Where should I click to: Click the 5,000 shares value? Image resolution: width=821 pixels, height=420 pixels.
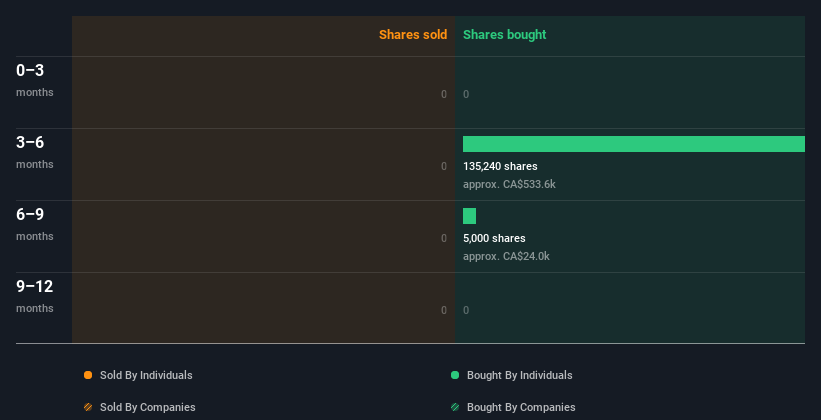coord(494,238)
